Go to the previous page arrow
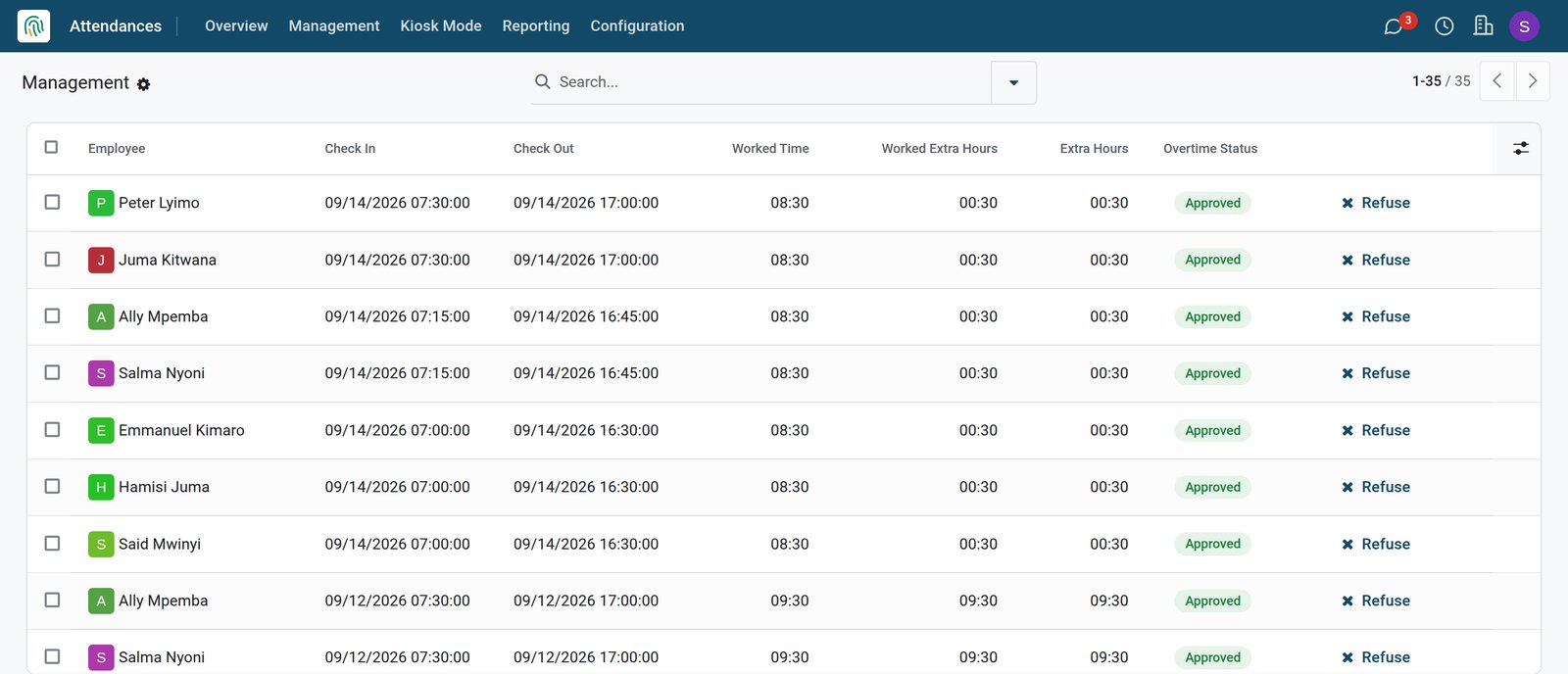Image resolution: width=1568 pixels, height=674 pixels. click(1496, 81)
